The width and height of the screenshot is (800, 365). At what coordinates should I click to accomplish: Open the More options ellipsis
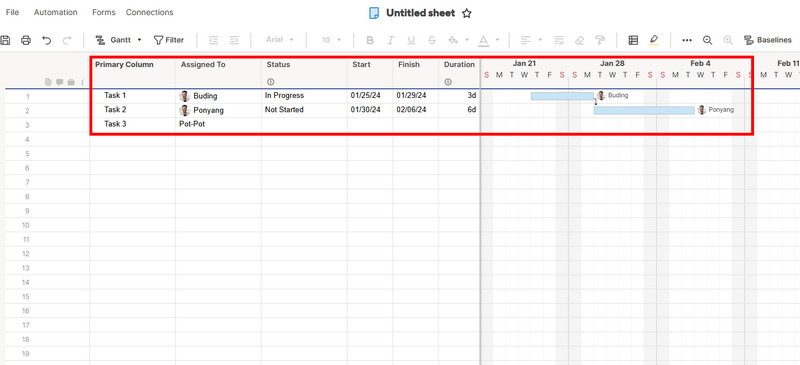(687, 40)
